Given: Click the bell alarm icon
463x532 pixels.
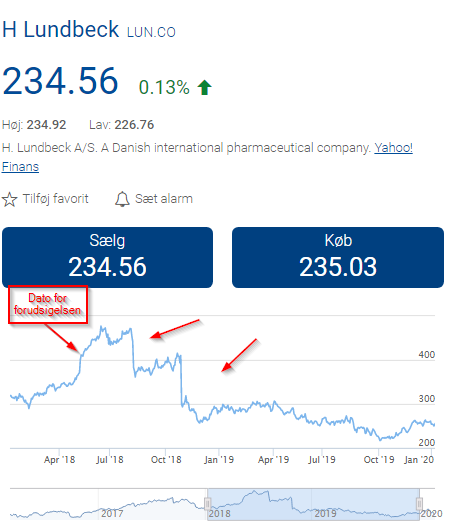Looking at the screenshot, I should point(122,199).
